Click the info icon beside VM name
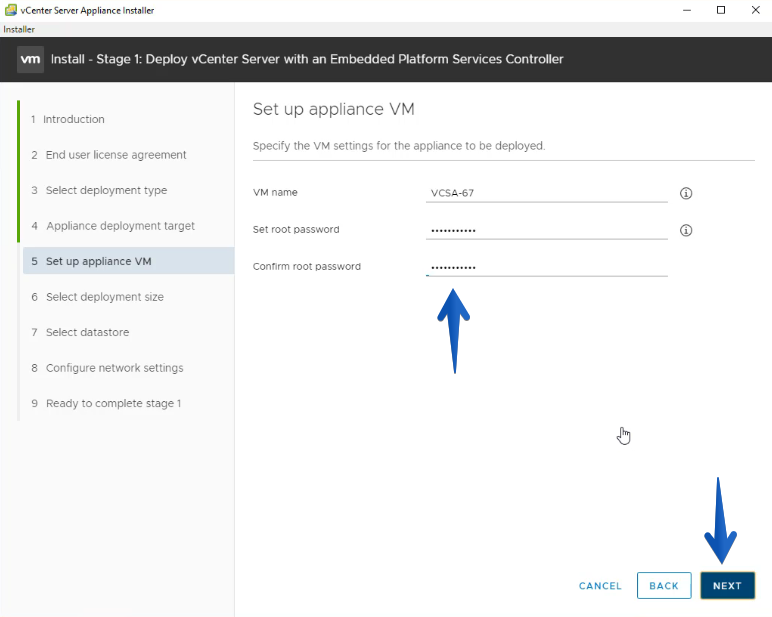772x617 pixels. (686, 193)
